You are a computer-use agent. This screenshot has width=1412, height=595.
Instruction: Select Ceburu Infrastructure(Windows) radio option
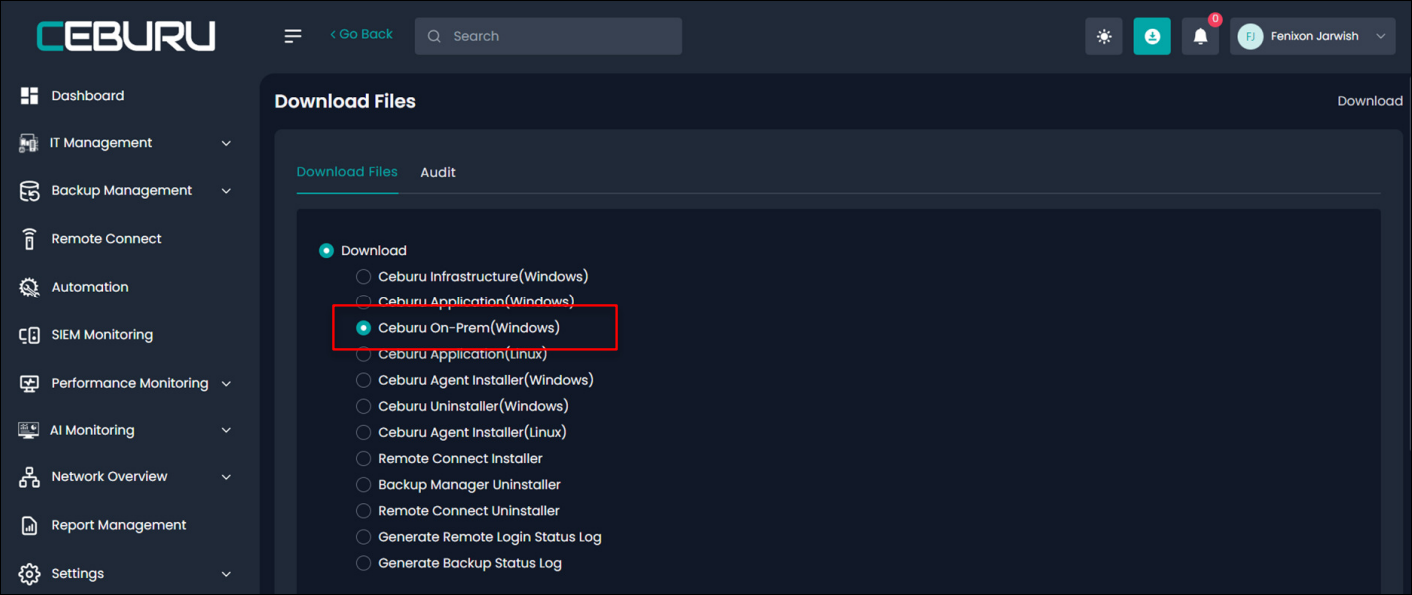tap(364, 277)
